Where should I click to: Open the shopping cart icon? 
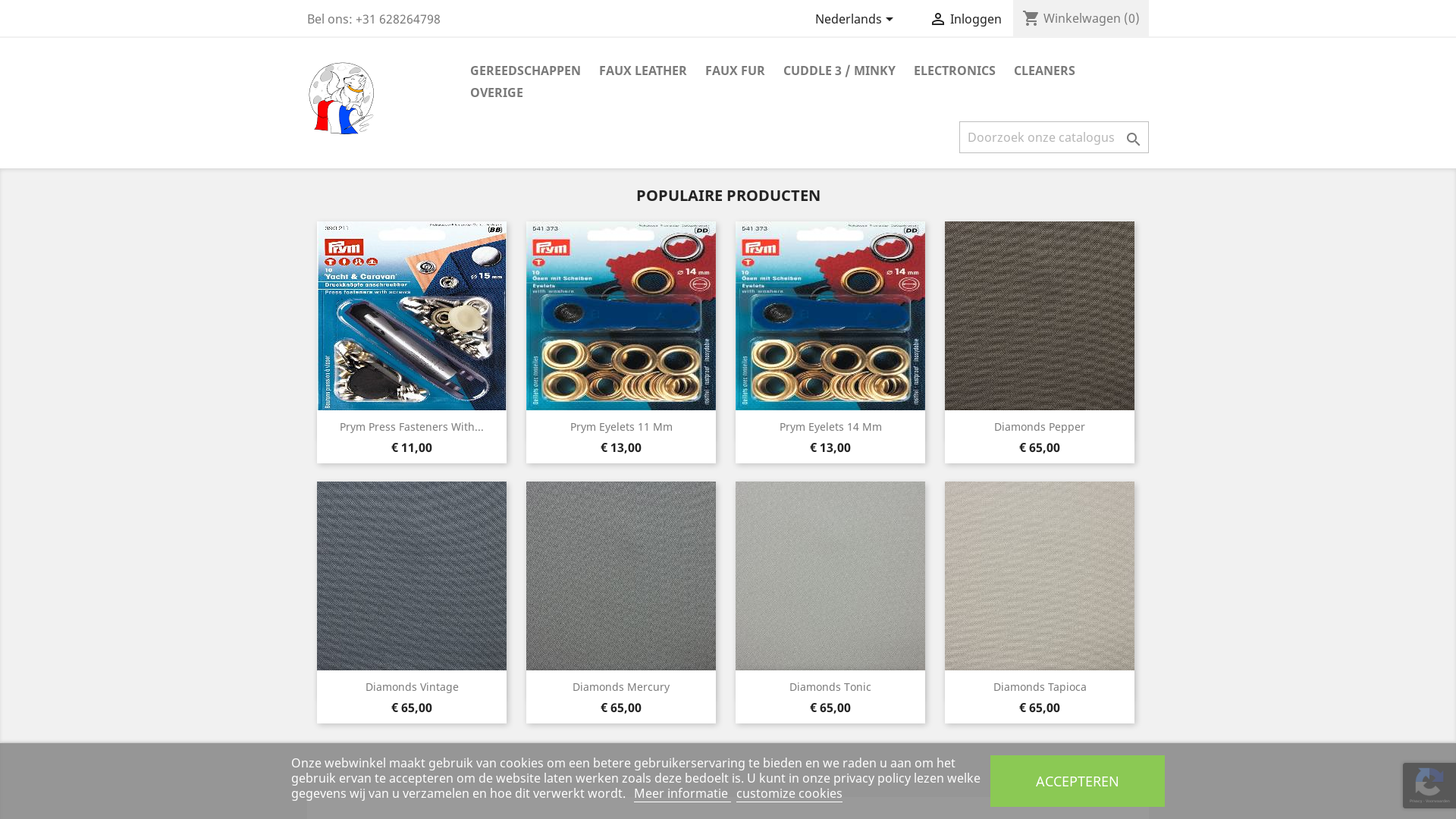click(x=1031, y=18)
